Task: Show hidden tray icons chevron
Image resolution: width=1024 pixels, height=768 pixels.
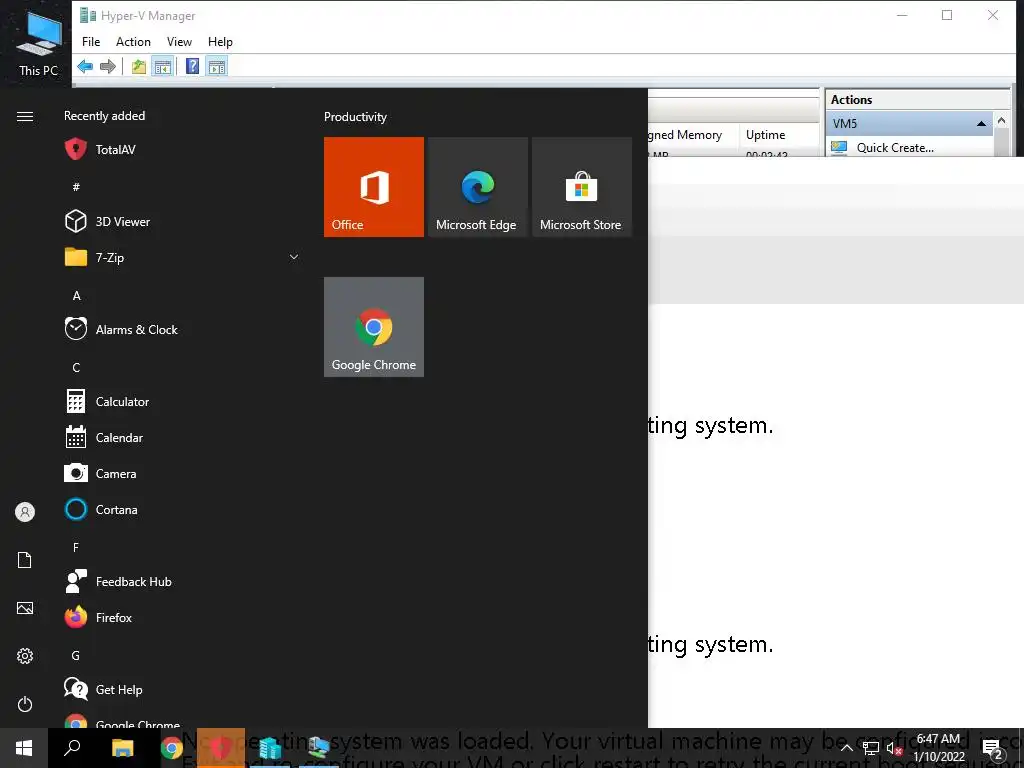Action: [x=847, y=748]
